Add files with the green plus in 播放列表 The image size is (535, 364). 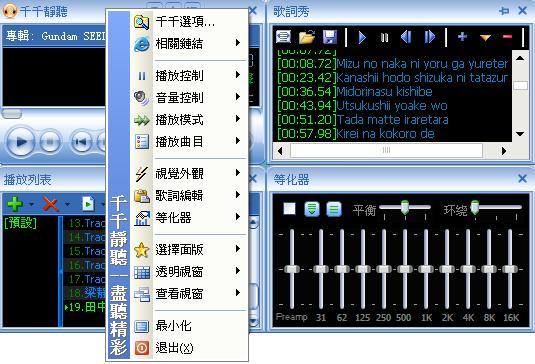[x=15, y=204]
